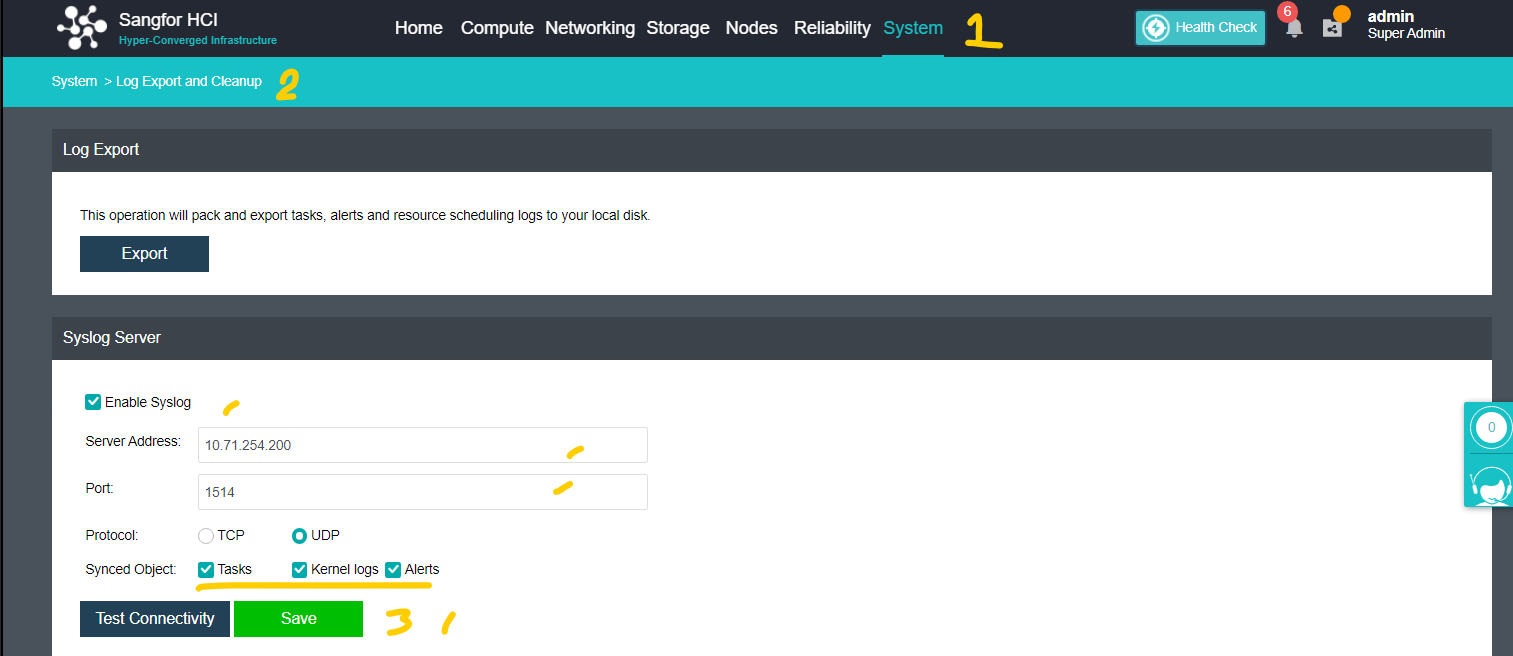Uncheck the Tasks synced object
The width and height of the screenshot is (1513, 656).
point(206,570)
